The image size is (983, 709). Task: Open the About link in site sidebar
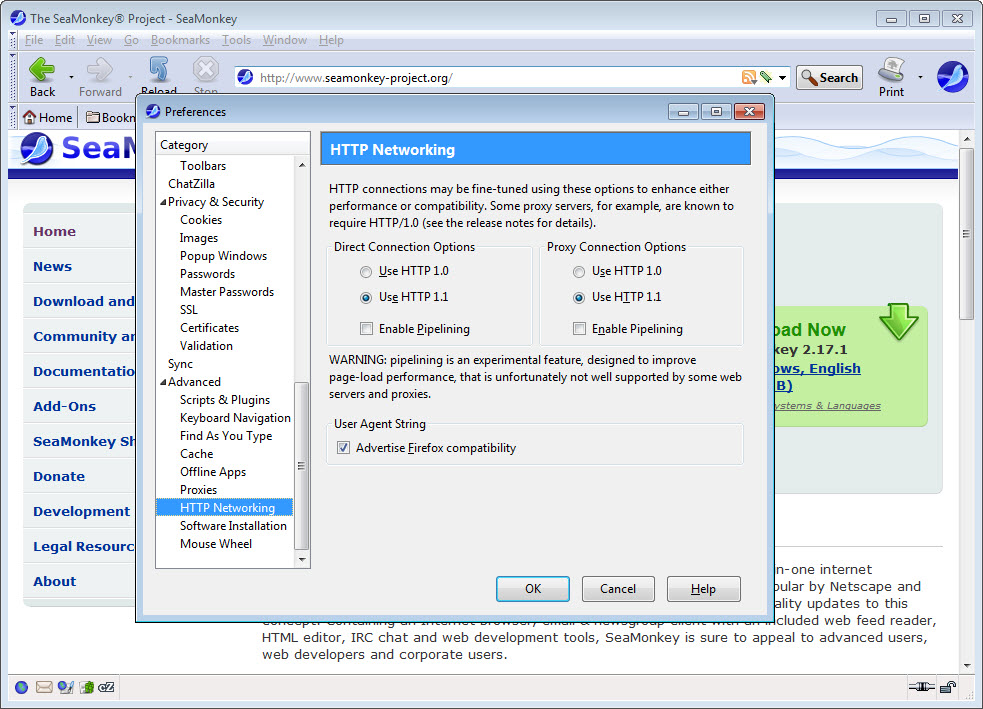55,582
